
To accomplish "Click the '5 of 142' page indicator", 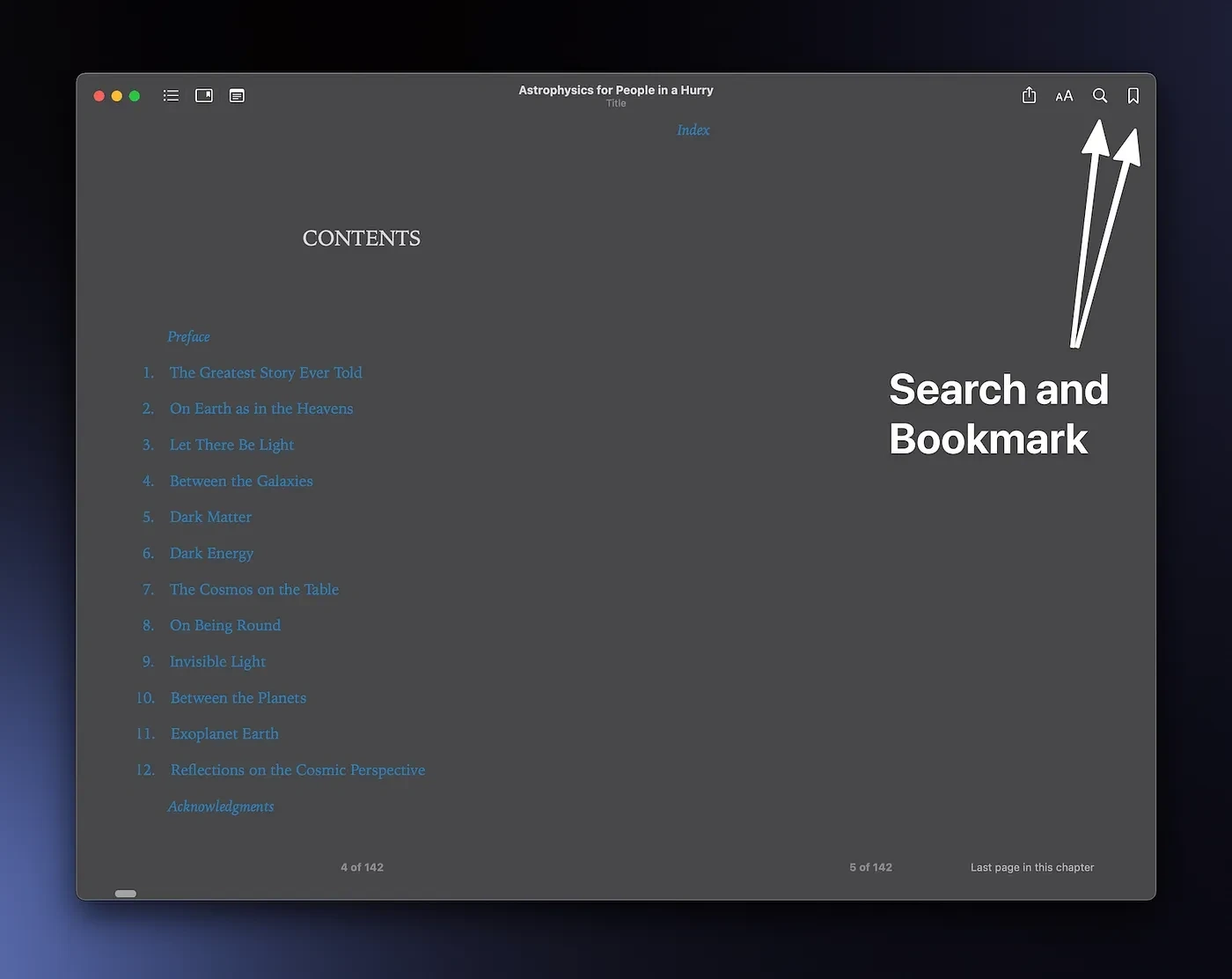I will 870,867.
